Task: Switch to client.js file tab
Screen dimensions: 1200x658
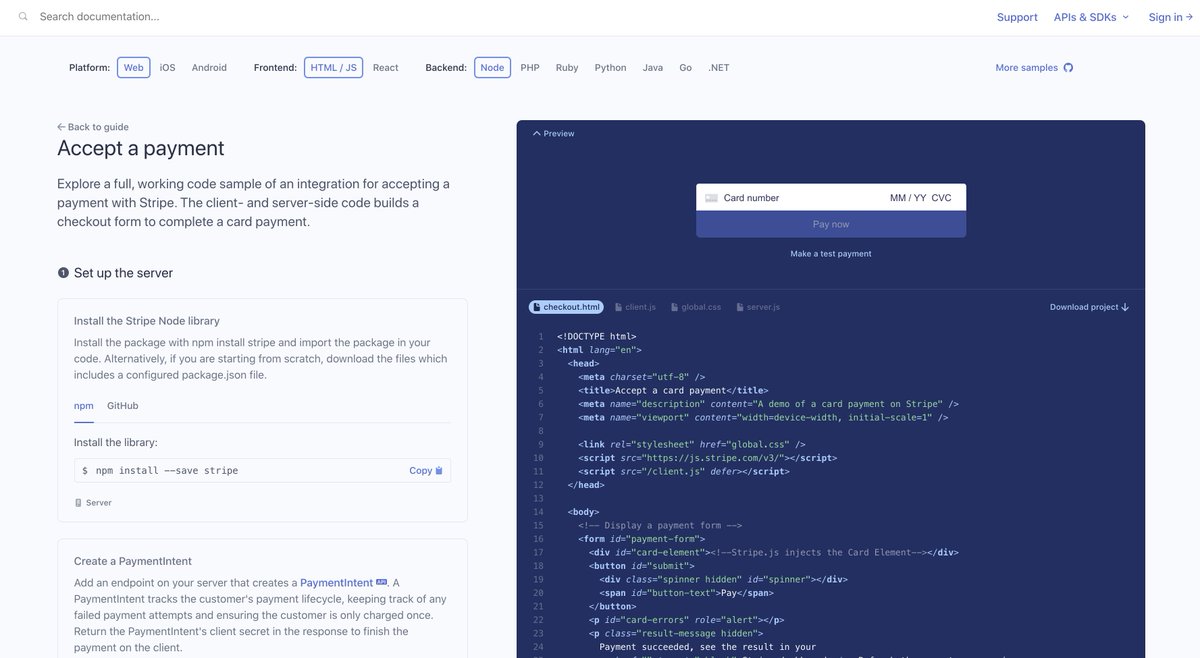Action: coord(635,307)
